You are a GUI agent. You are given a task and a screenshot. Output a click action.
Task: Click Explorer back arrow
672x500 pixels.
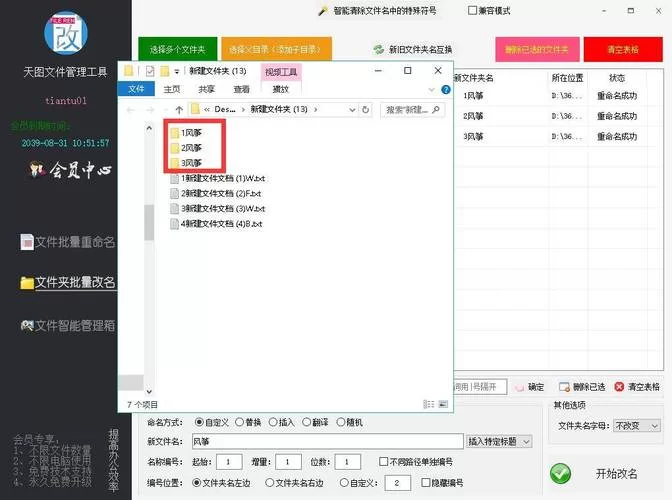point(131,110)
